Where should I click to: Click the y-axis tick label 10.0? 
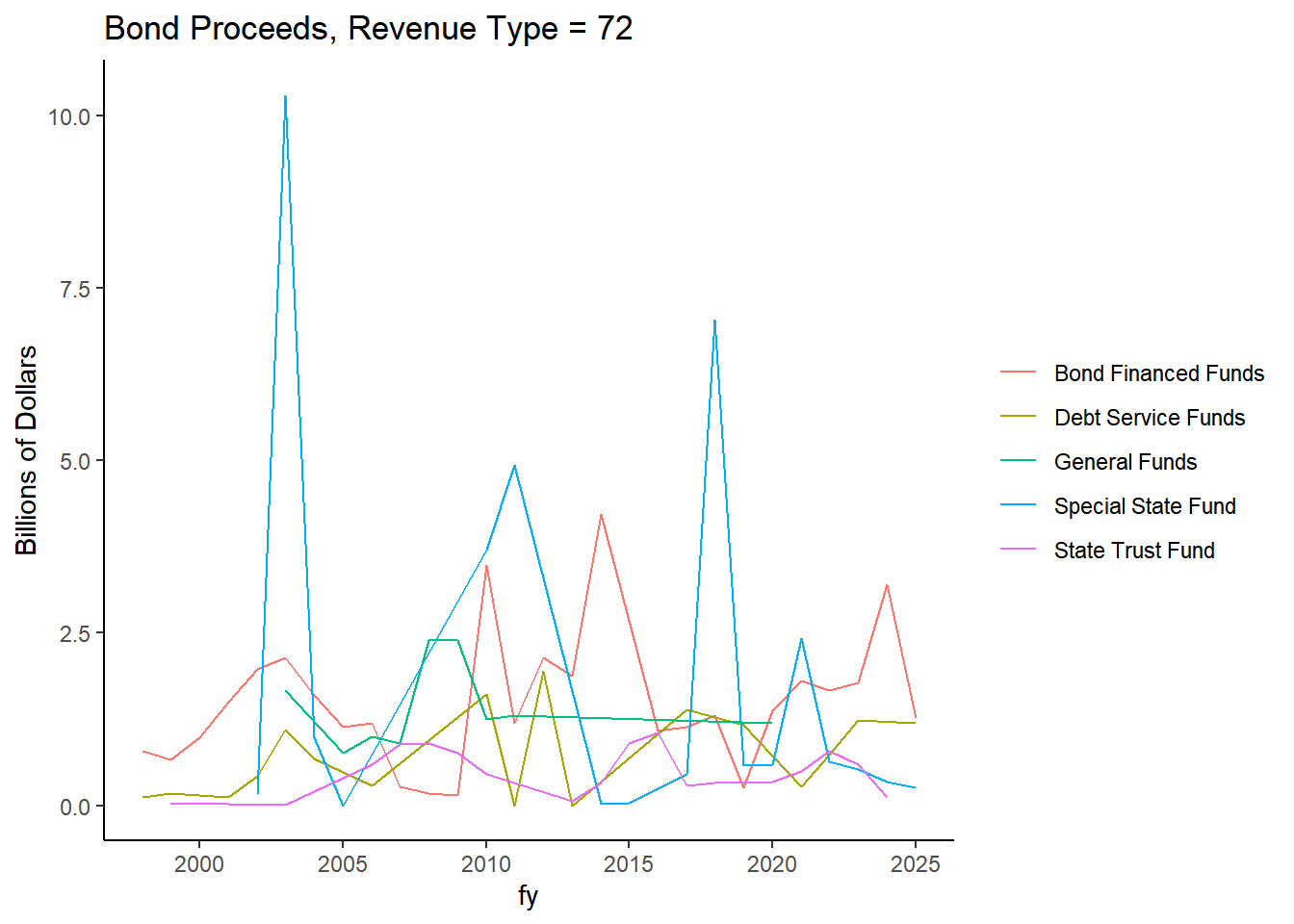(69, 116)
